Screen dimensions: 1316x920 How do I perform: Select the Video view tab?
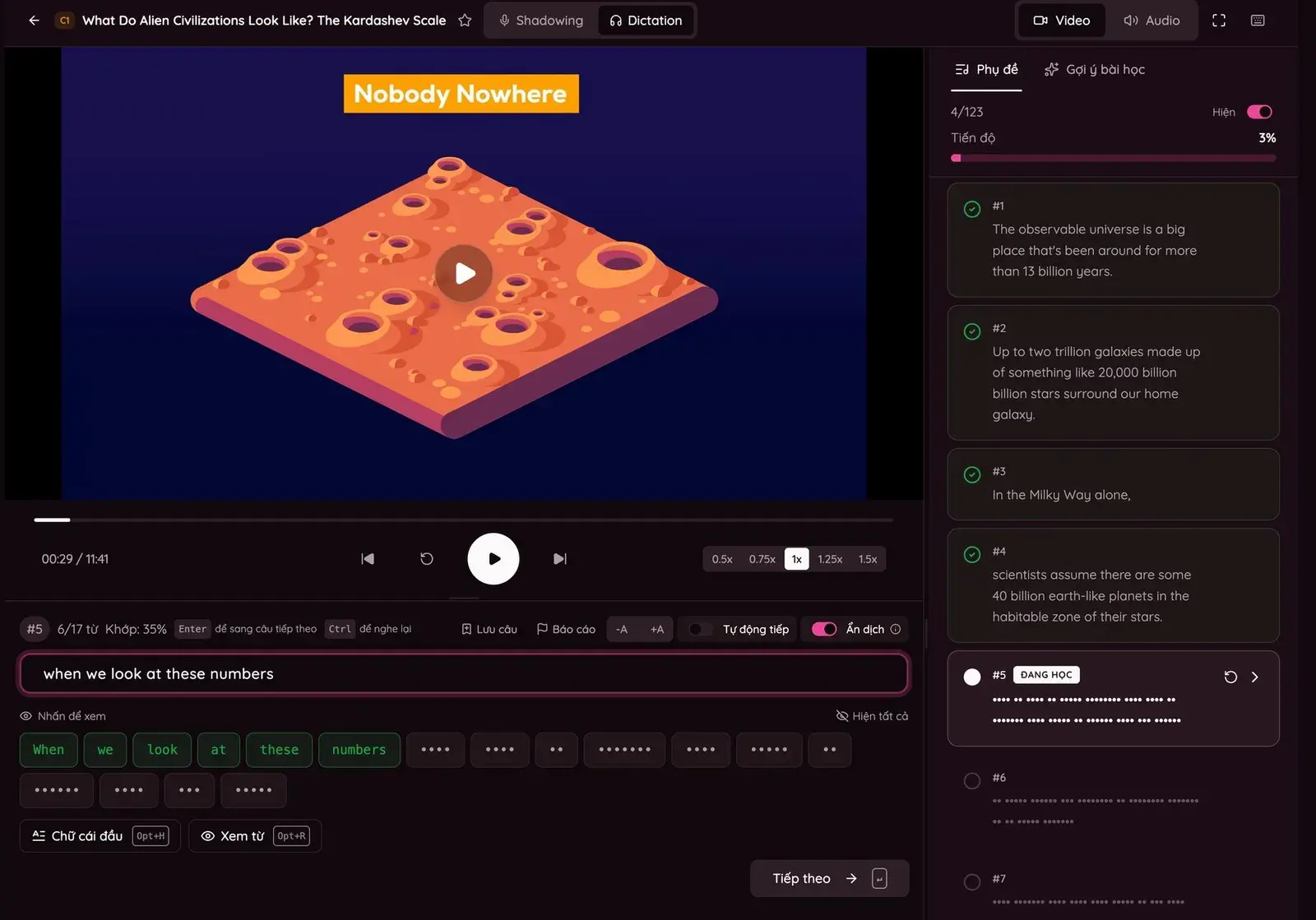[x=1062, y=21]
